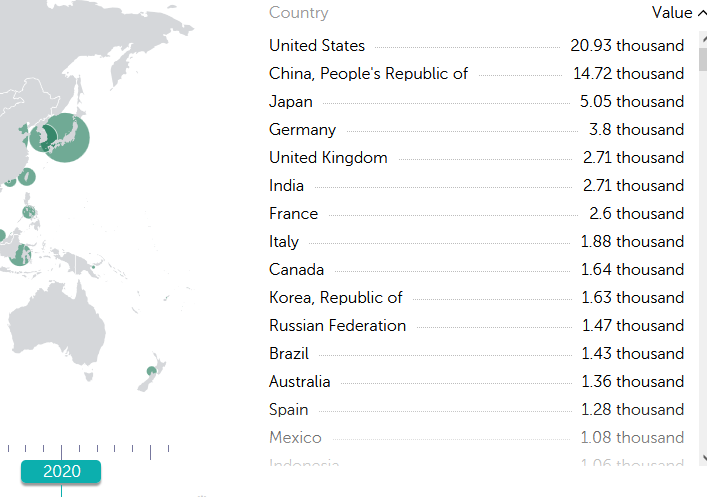The image size is (707, 497).
Task: Click the Taiwan bubble on map
Action: 27,177
